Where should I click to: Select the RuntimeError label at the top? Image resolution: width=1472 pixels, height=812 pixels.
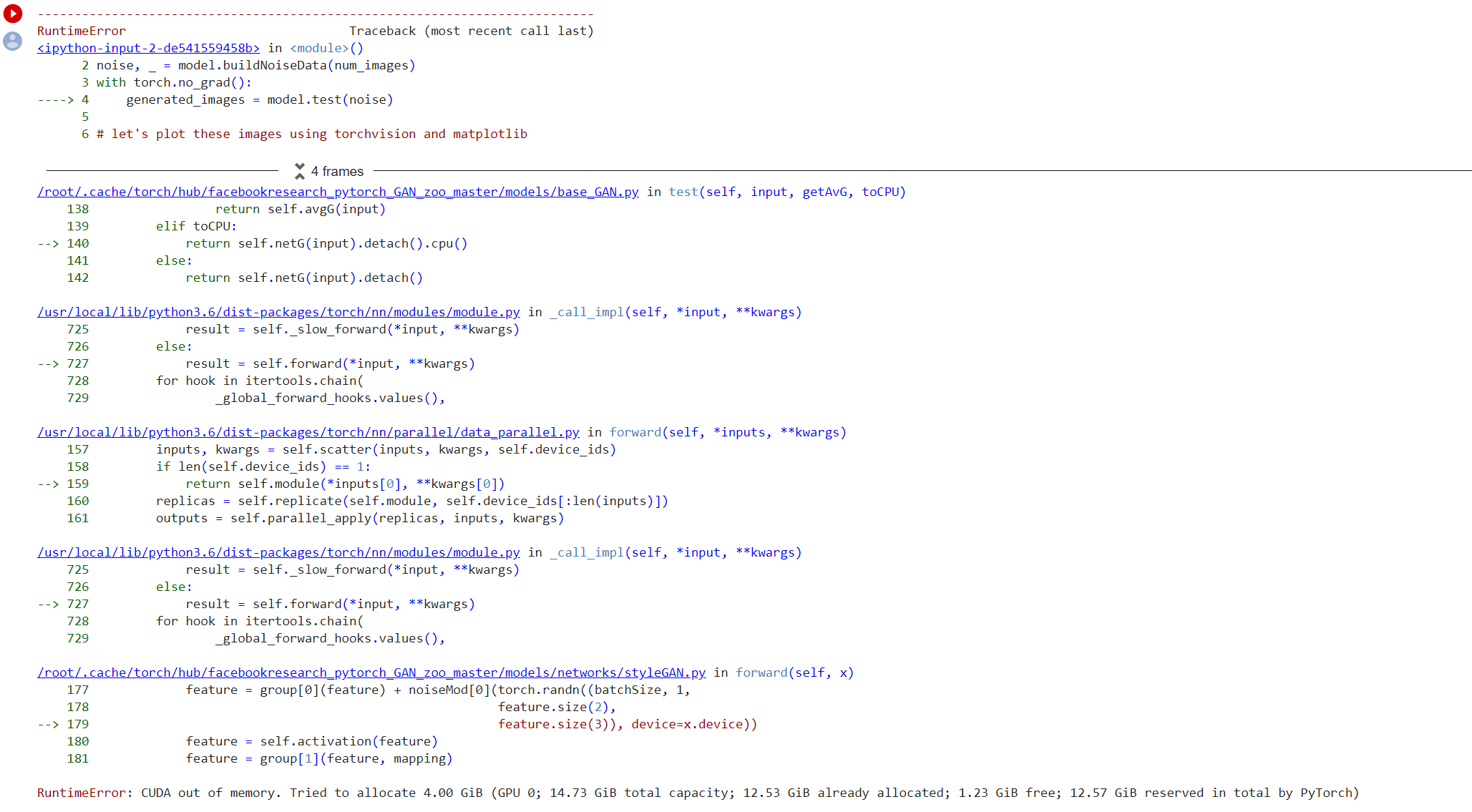click(x=81, y=31)
